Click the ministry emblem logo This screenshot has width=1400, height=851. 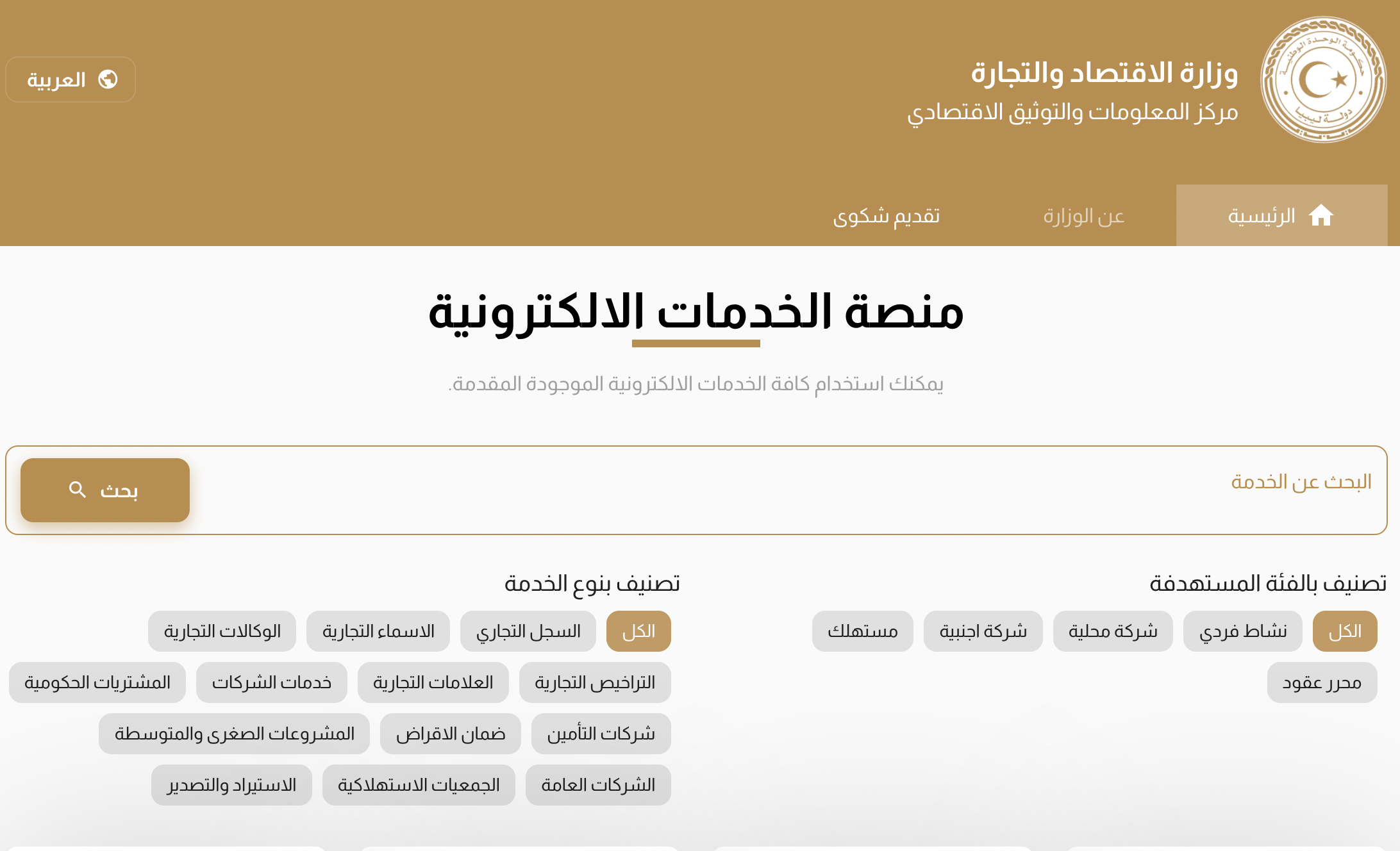tap(1323, 79)
